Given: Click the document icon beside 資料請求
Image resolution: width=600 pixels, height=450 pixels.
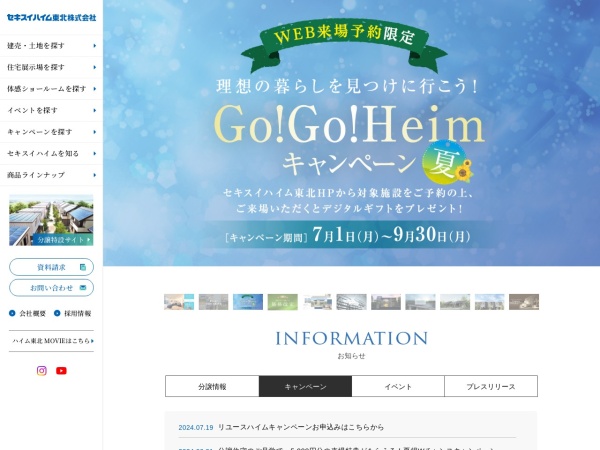Looking at the screenshot, I should [83, 267].
